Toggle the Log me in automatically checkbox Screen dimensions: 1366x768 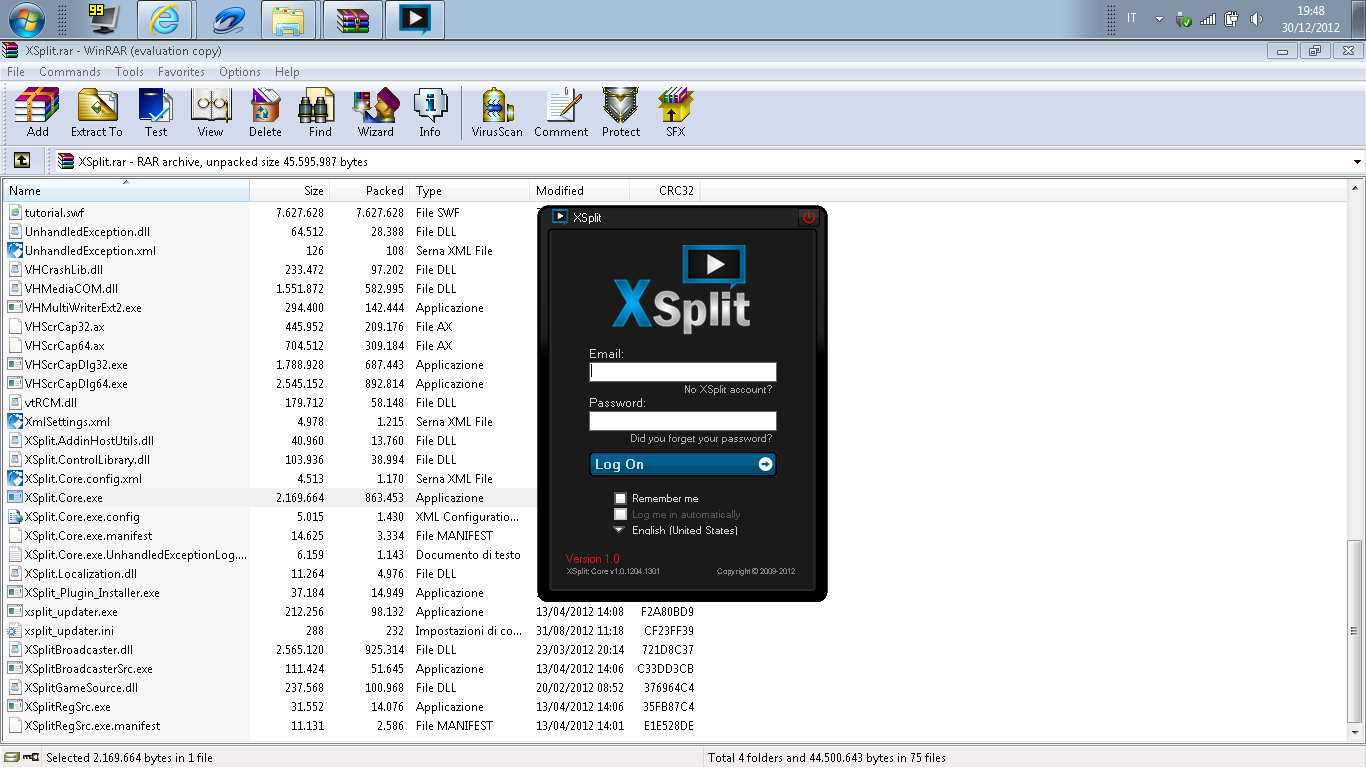click(x=621, y=514)
